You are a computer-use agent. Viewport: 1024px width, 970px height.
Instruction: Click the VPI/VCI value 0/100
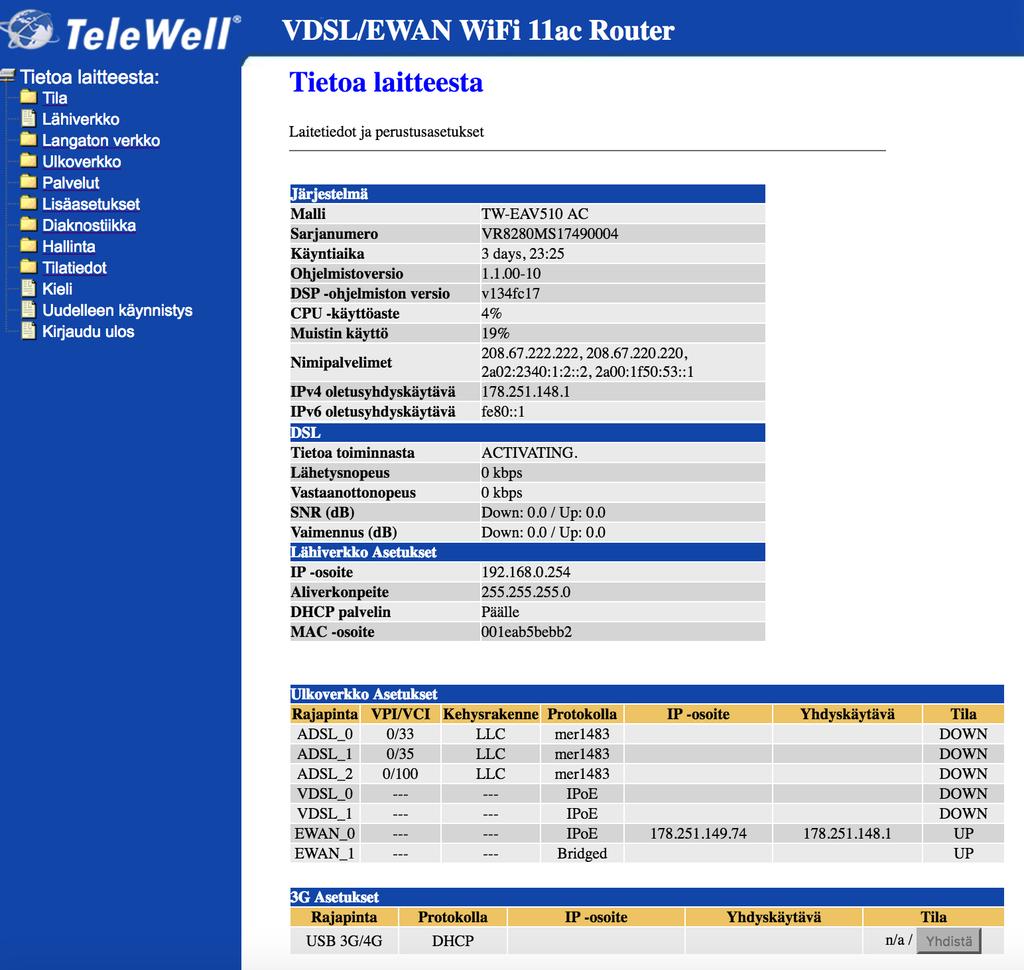pyautogui.click(x=400, y=773)
